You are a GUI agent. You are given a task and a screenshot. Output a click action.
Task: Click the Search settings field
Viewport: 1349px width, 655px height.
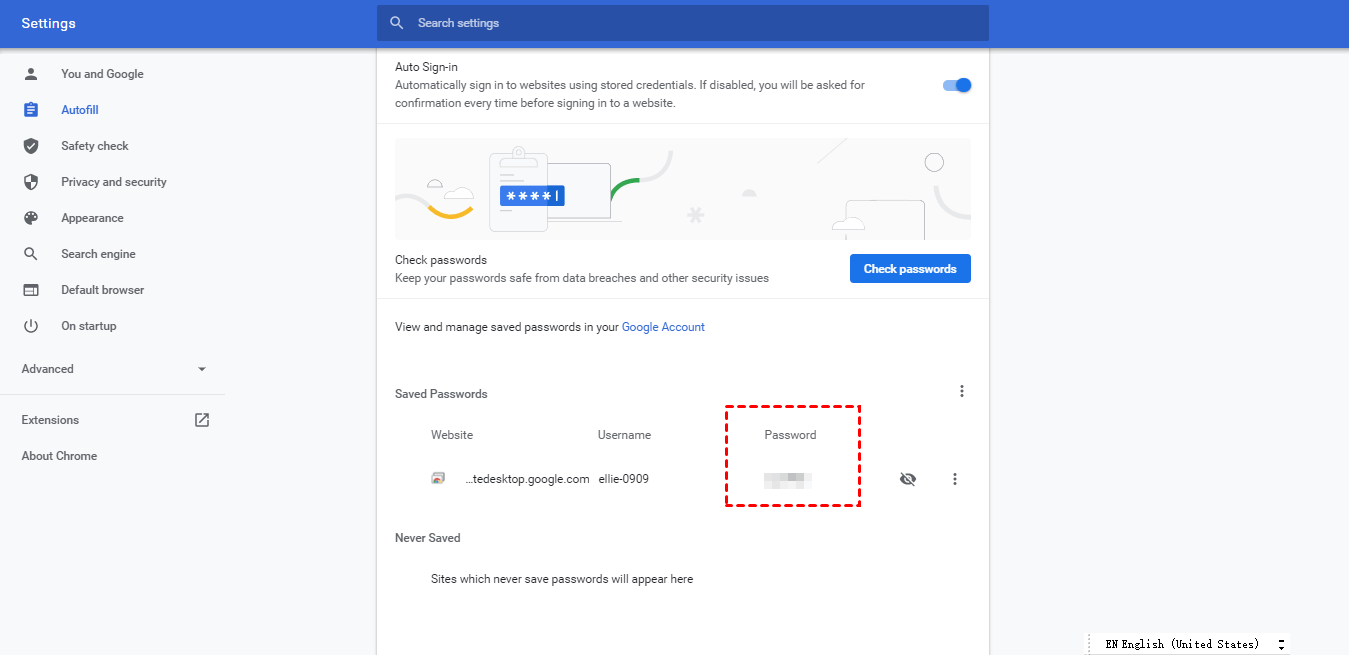click(683, 23)
